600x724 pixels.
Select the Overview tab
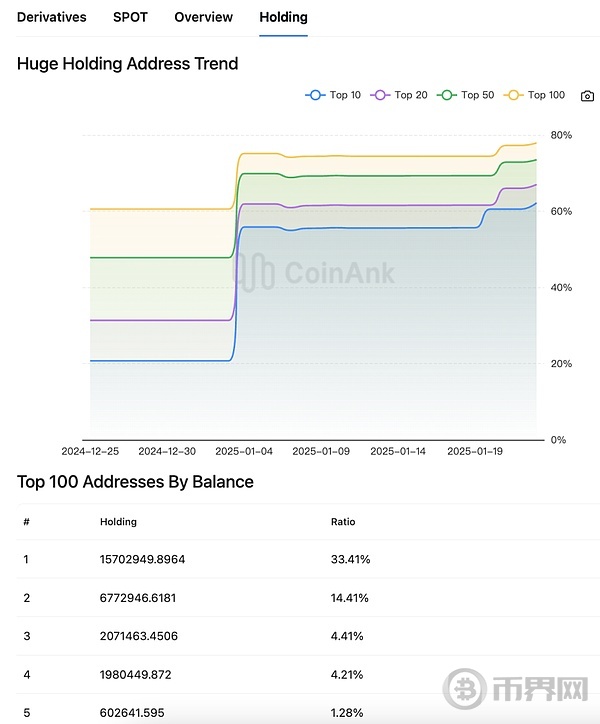coord(203,17)
